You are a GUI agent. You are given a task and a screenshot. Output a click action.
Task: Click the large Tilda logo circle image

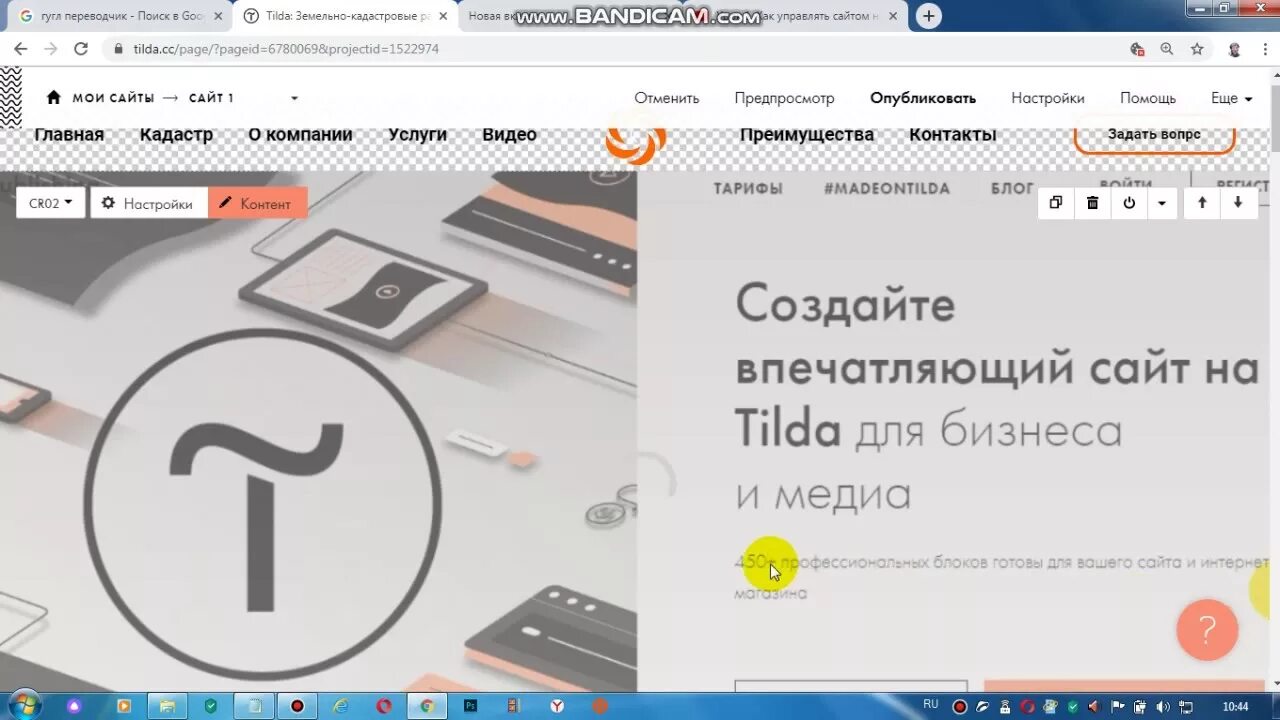pos(262,507)
